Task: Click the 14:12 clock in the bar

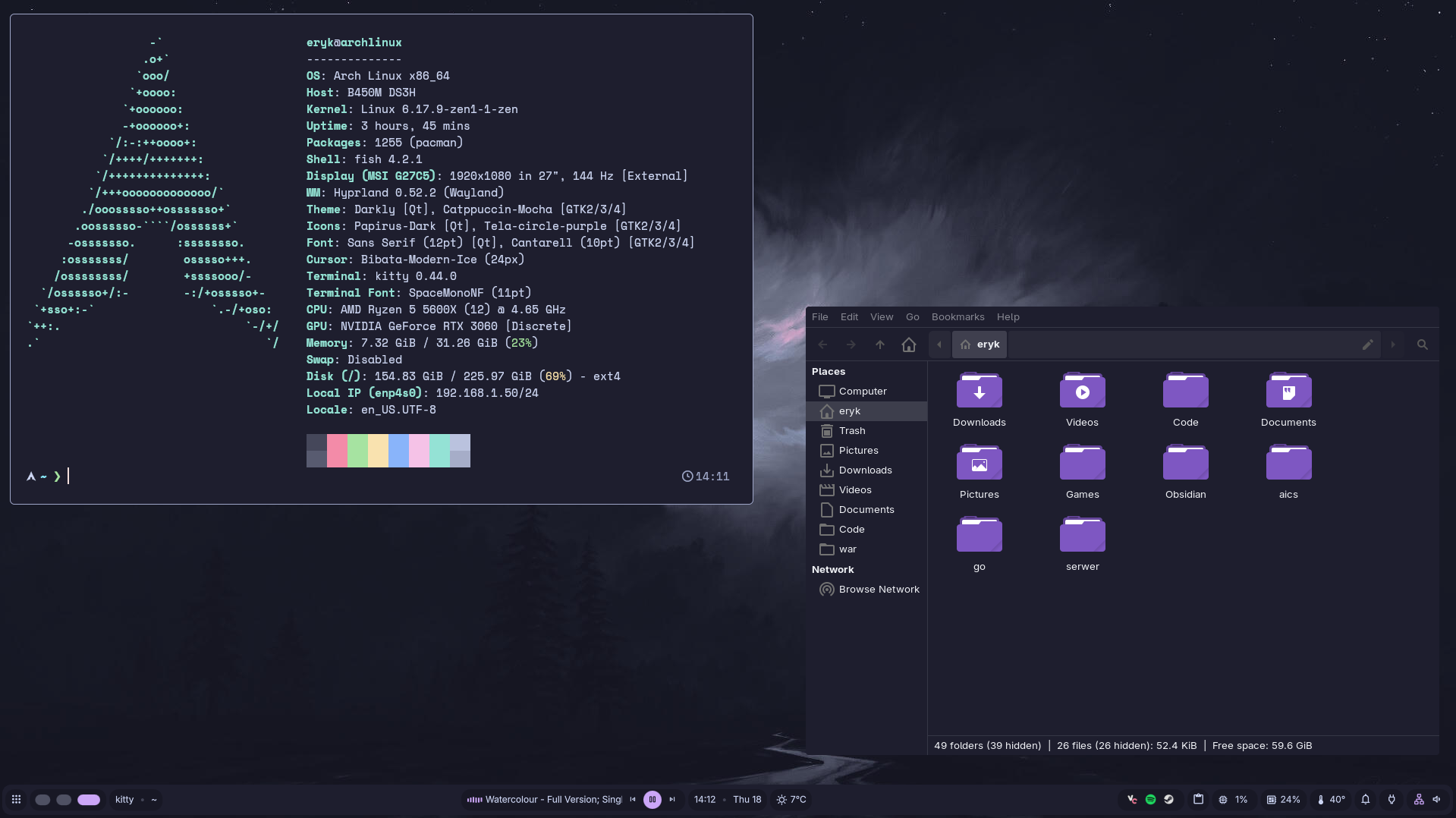Action: [x=705, y=799]
